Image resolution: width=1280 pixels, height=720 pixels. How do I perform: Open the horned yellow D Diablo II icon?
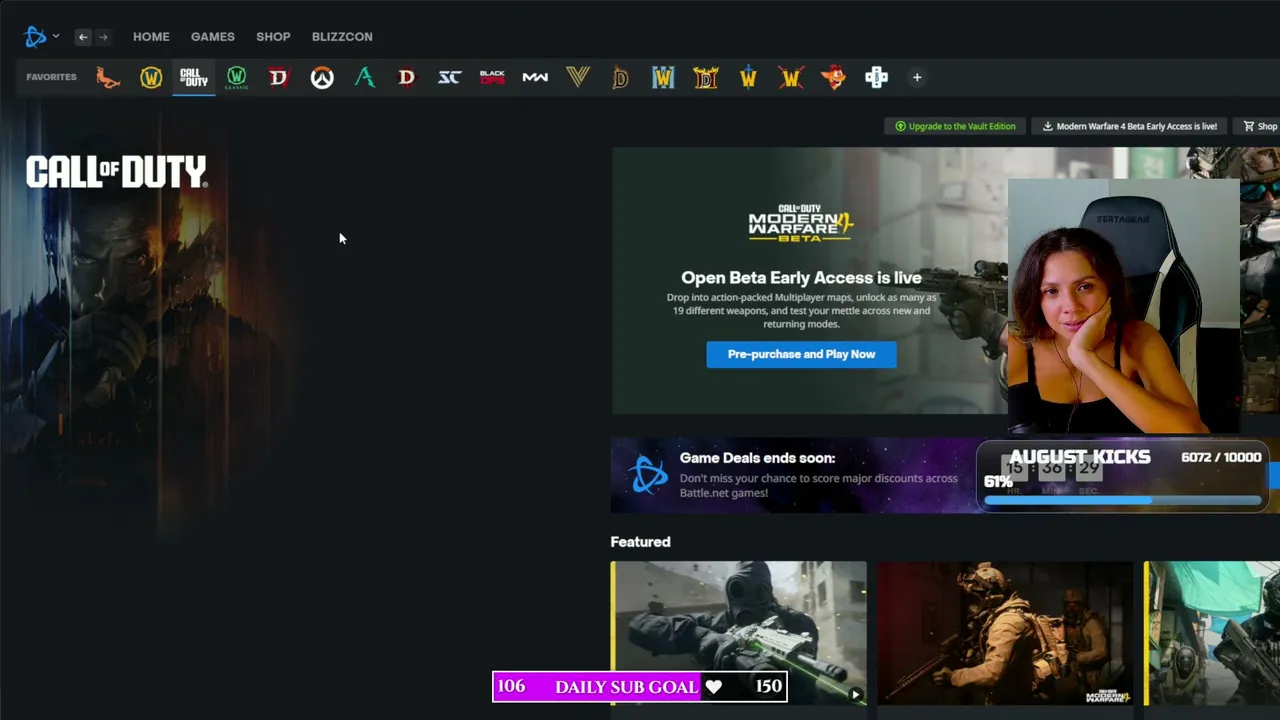click(x=706, y=77)
